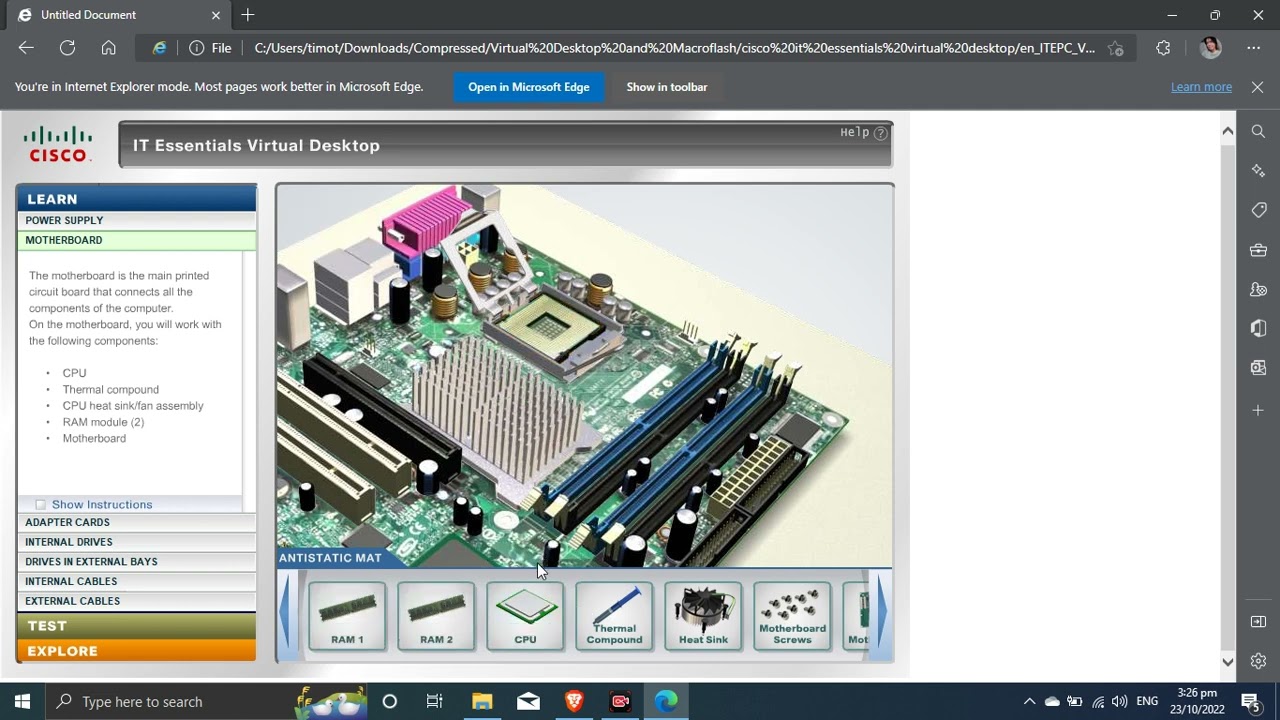1280x720 pixels.
Task: Click the Cisco logo
Action: (58, 144)
